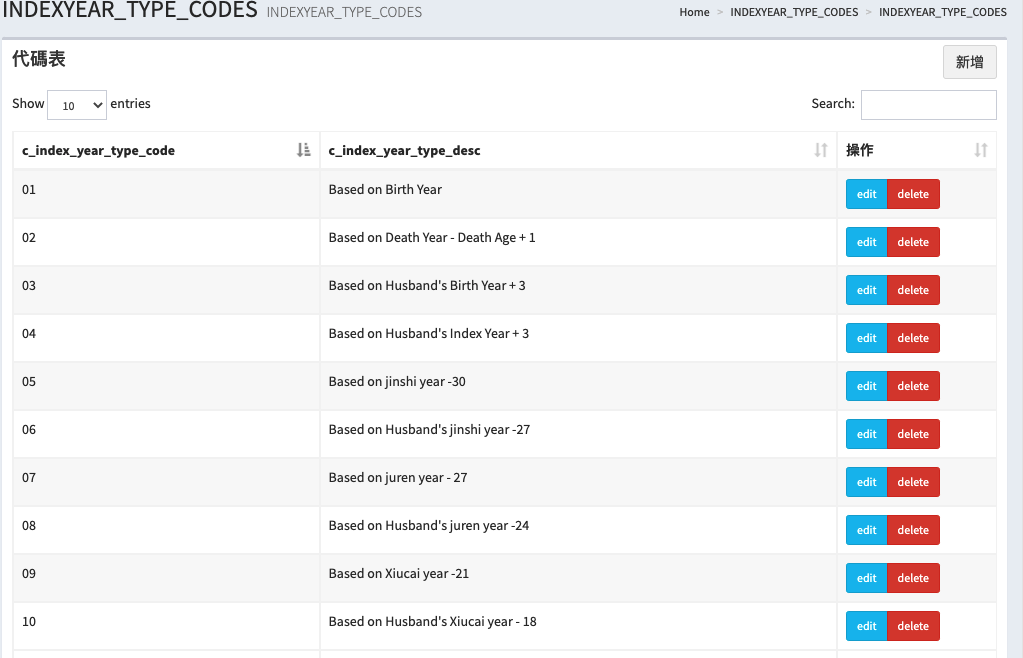Delete Husband's Xiucai year - 18 row
Screen dimensions: 1023x658
913,626
